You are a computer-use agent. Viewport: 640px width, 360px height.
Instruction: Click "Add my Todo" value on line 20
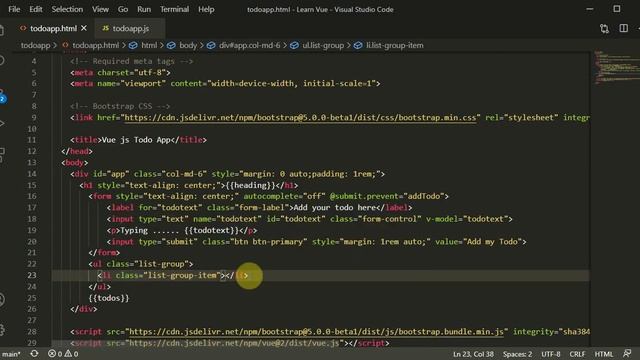pos(492,242)
